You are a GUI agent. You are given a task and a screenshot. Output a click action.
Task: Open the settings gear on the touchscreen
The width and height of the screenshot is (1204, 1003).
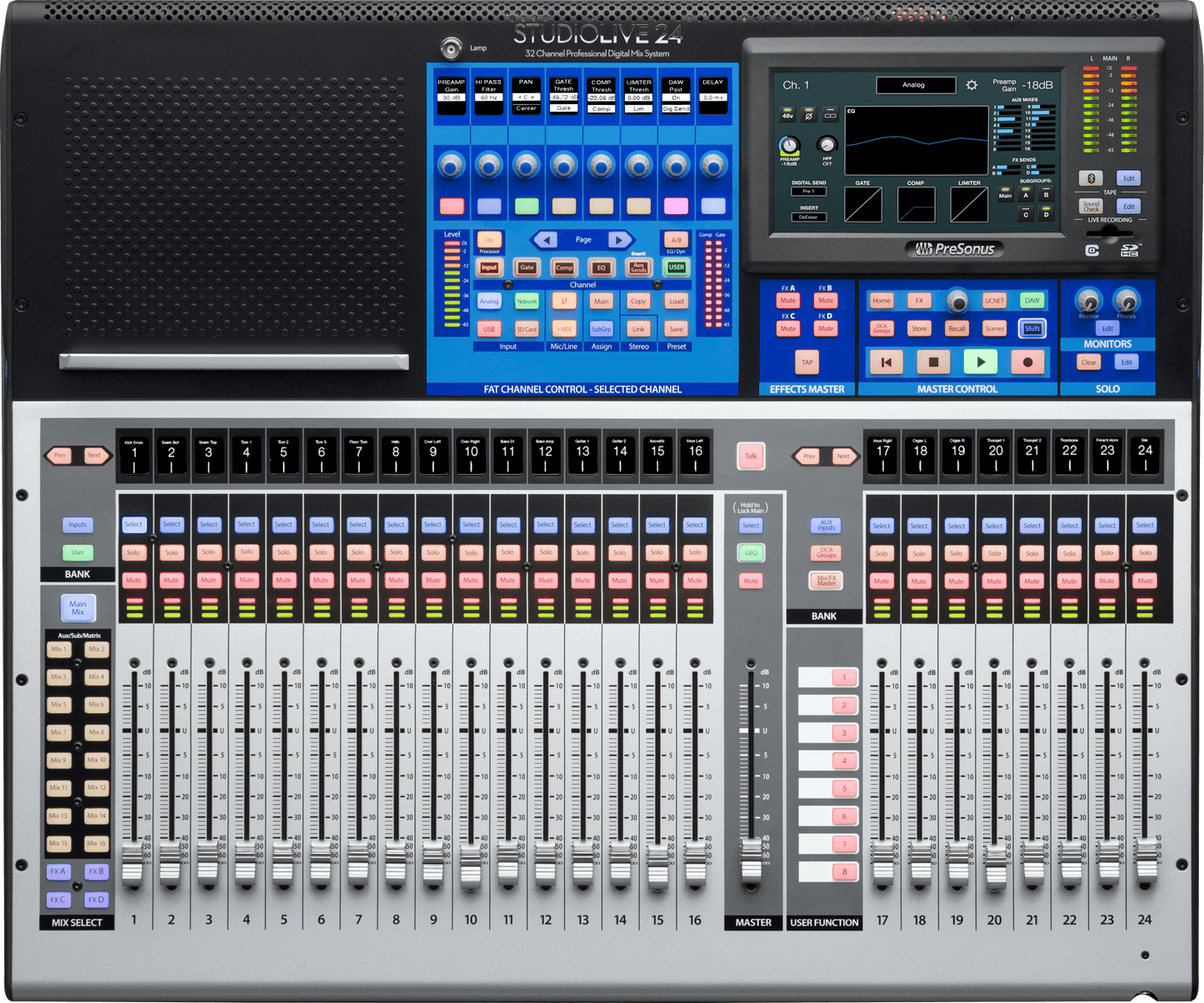point(972,85)
